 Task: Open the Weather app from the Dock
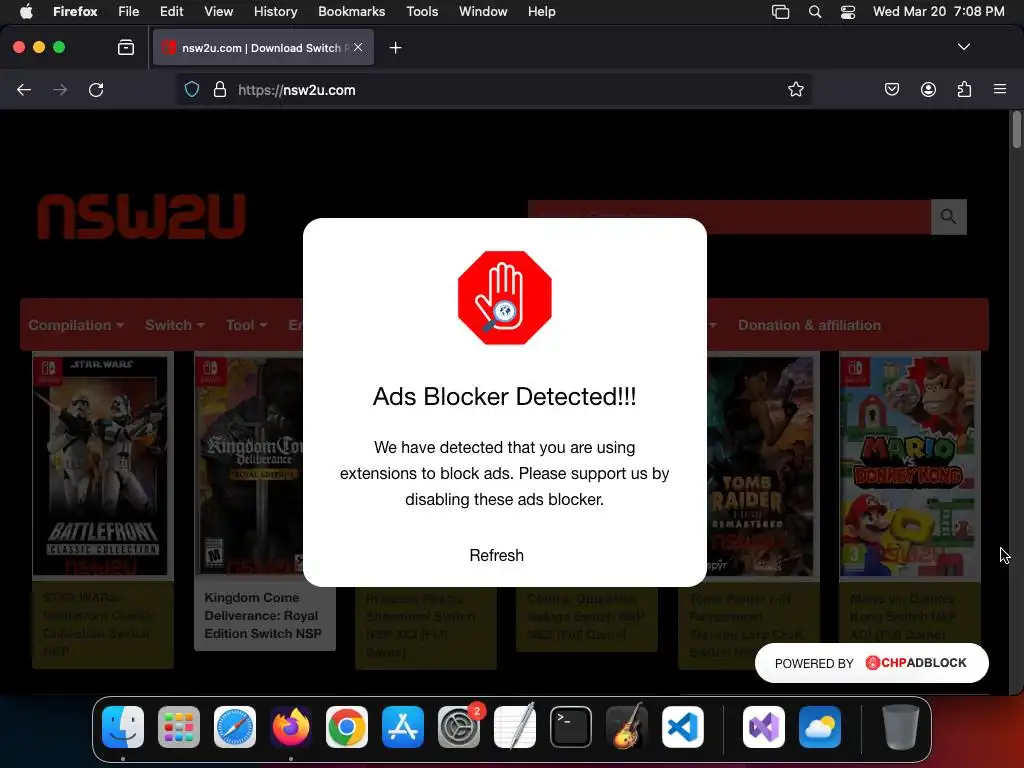coord(820,727)
